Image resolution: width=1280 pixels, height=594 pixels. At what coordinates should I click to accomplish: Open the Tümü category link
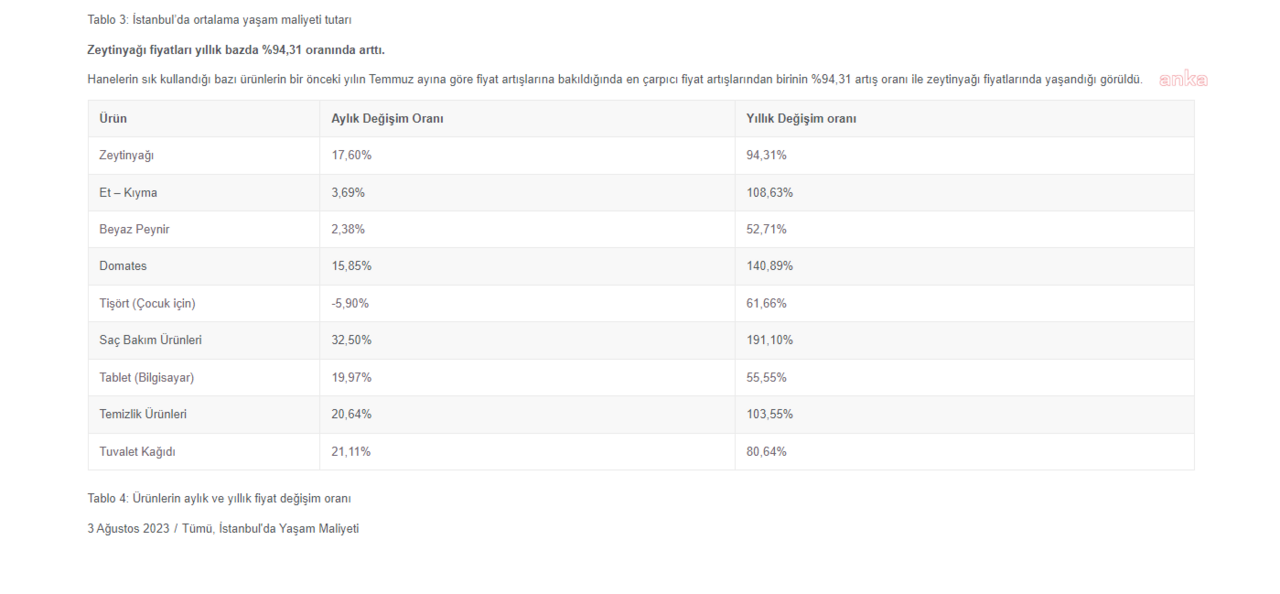pos(196,529)
